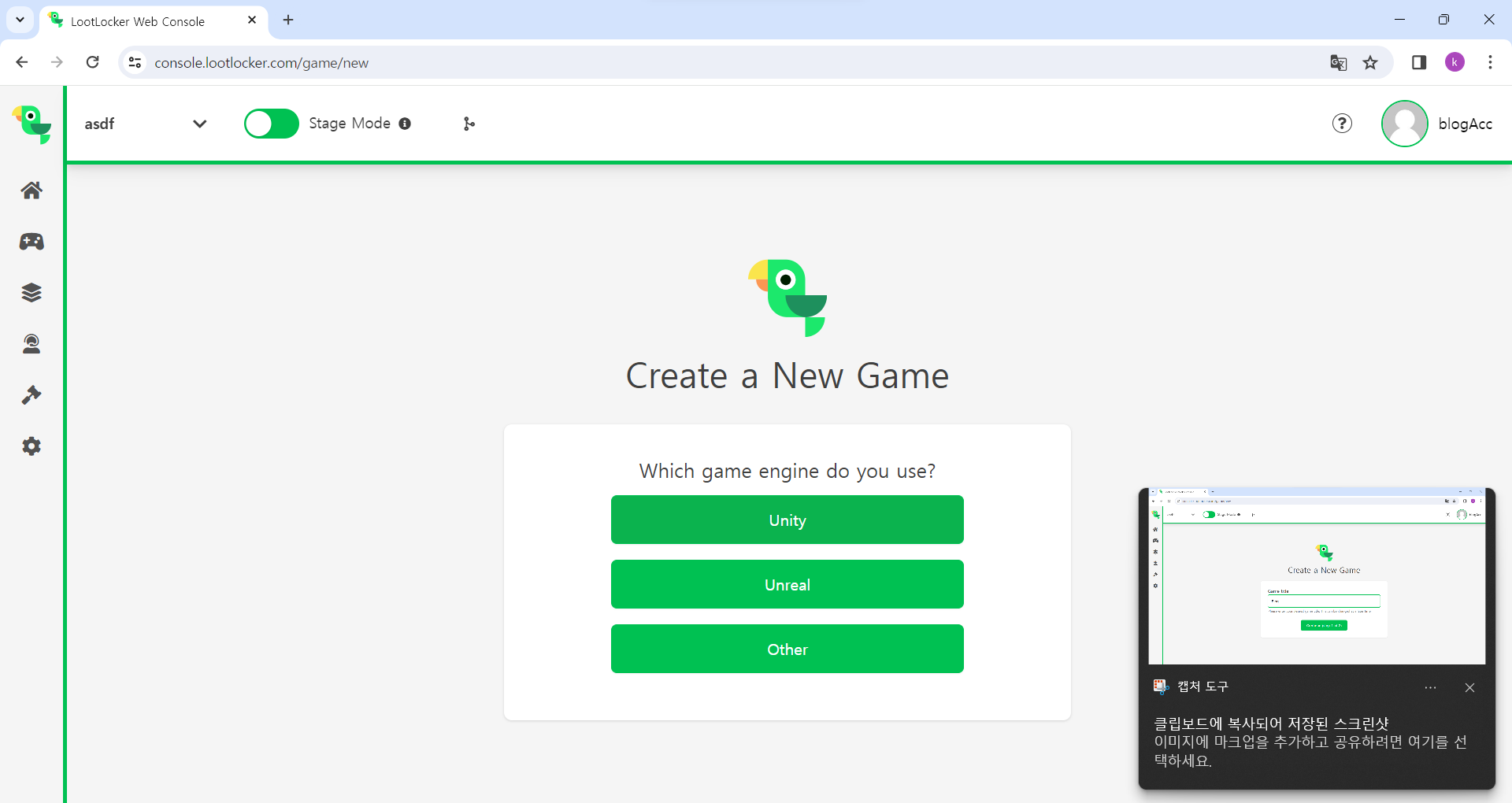Open the site information icon in address bar

point(135,62)
